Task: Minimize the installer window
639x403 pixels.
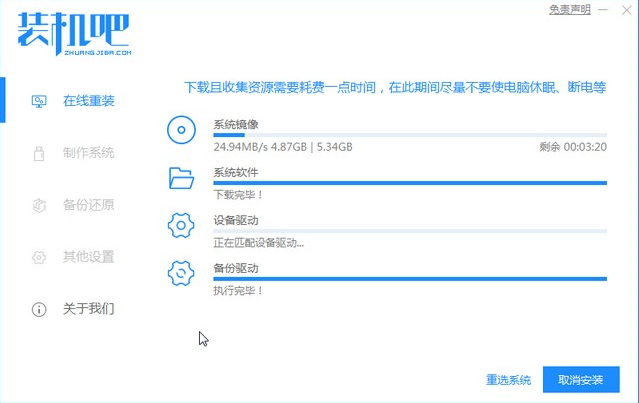Action: click(604, 9)
